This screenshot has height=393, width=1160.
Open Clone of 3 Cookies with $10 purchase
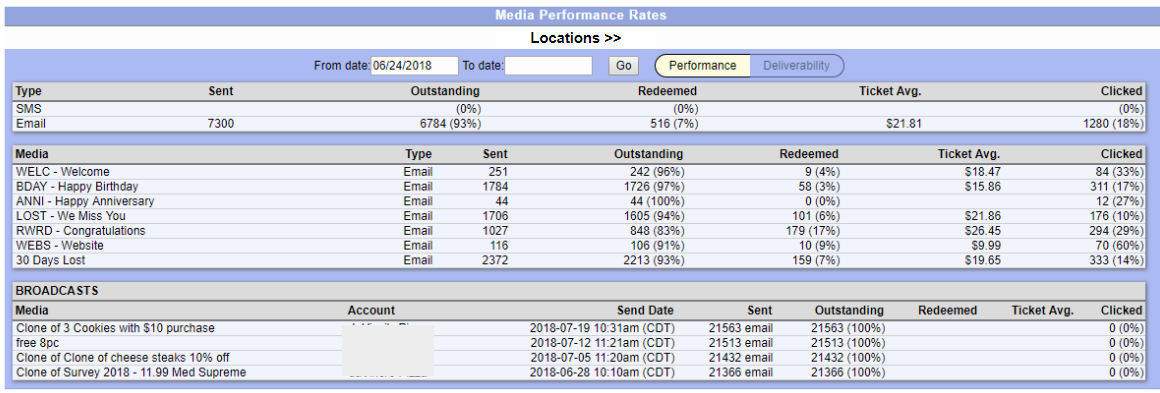click(115, 328)
